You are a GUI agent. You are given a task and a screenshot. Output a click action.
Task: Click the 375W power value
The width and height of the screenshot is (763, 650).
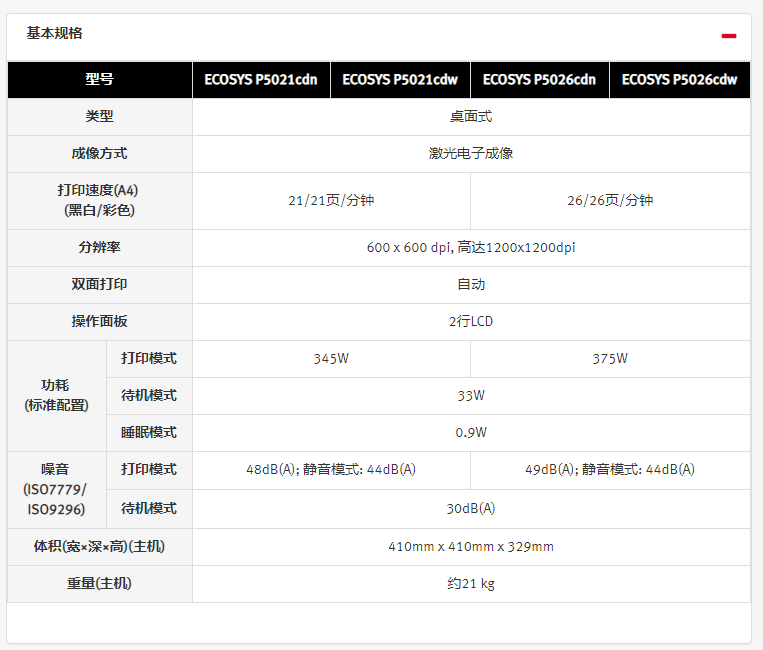click(x=610, y=359)
